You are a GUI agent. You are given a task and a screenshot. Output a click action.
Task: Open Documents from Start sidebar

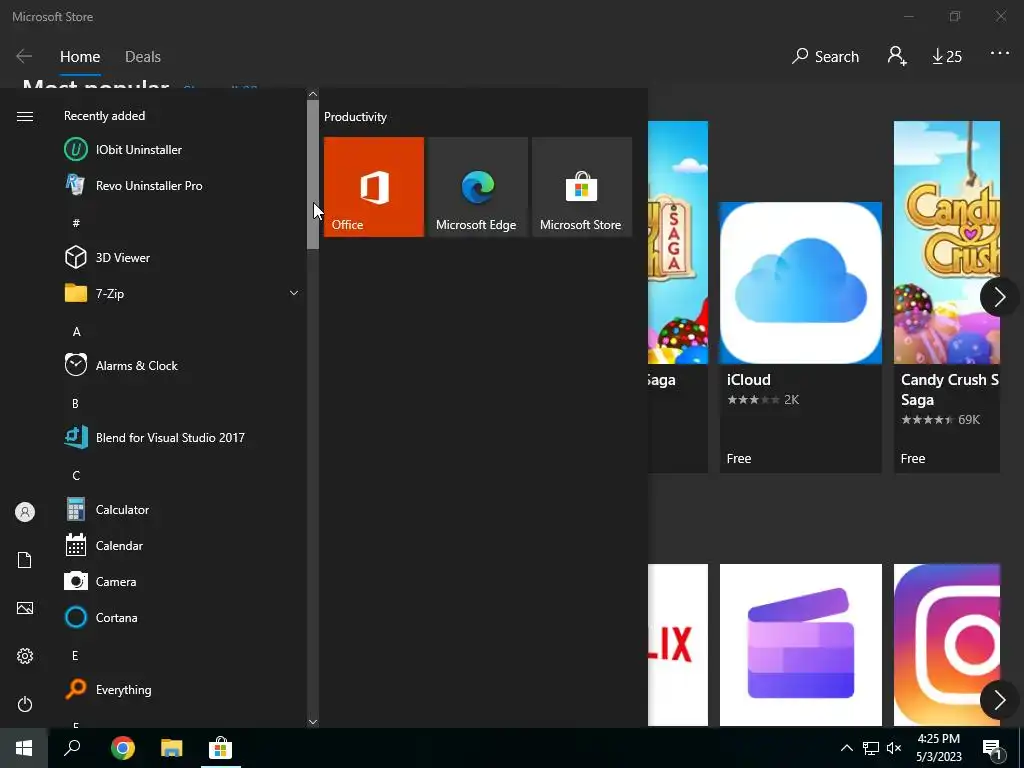coord(25,560)
